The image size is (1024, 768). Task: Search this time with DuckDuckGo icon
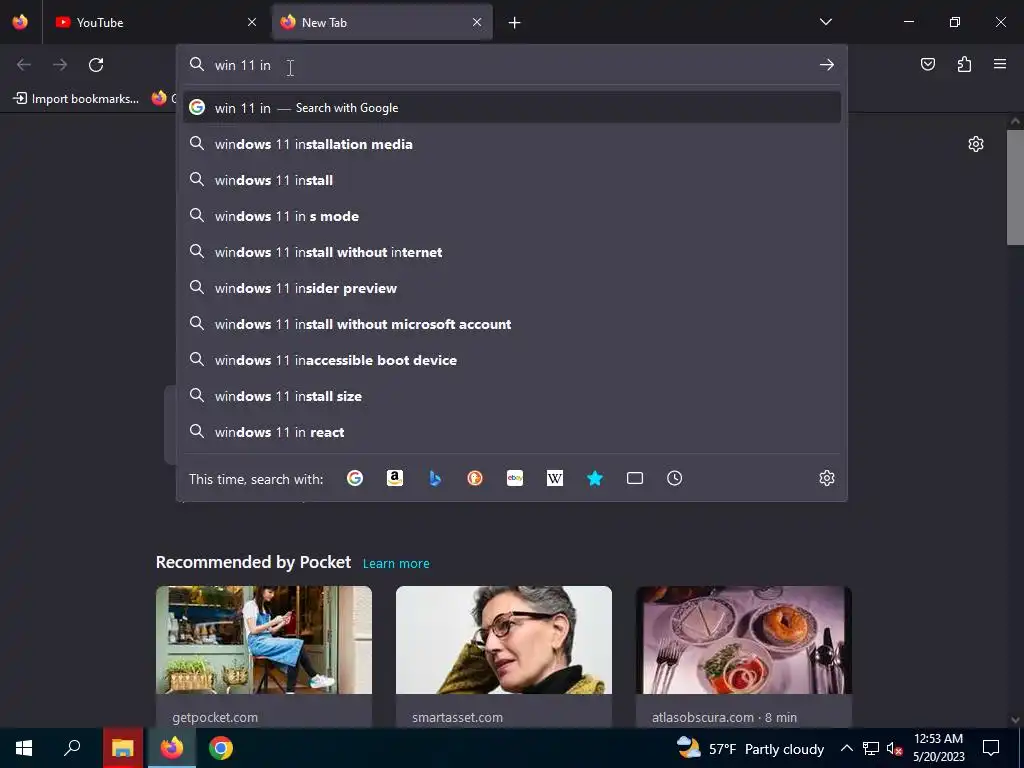pyautogui.click(x=475, y=478)
